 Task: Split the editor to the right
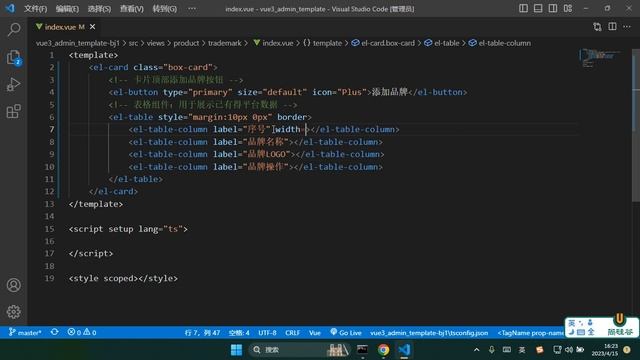[x=612, y=27]
